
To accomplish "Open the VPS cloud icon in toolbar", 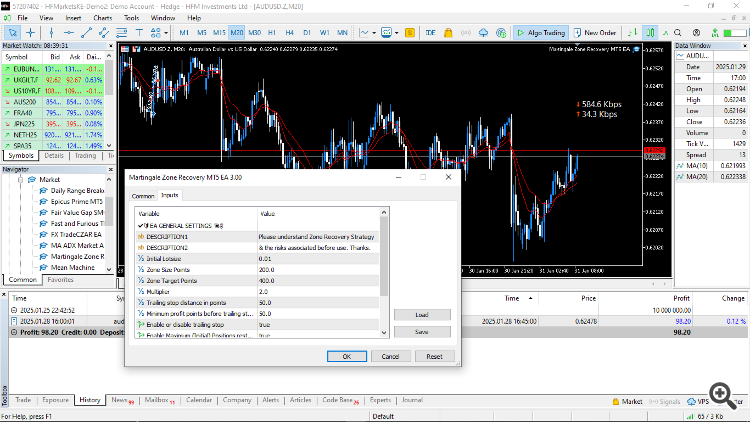I will pos(484,33).
